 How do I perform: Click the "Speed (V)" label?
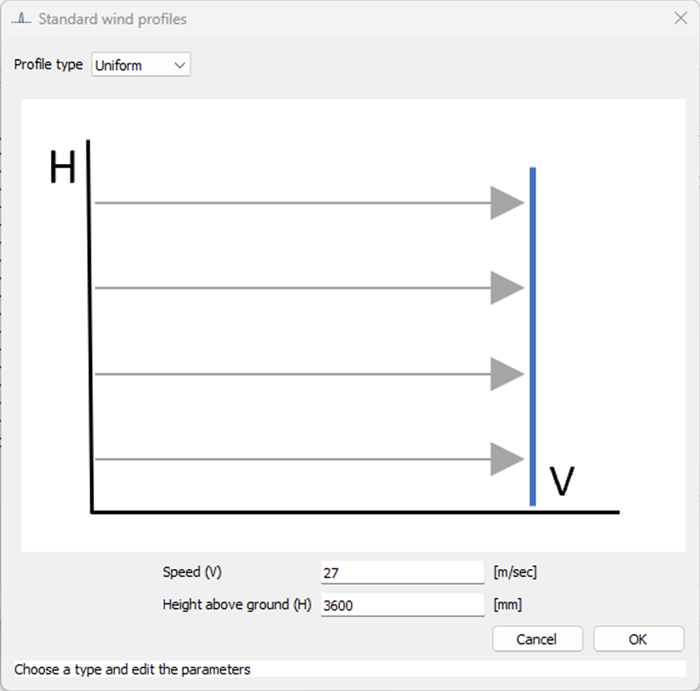192,572
